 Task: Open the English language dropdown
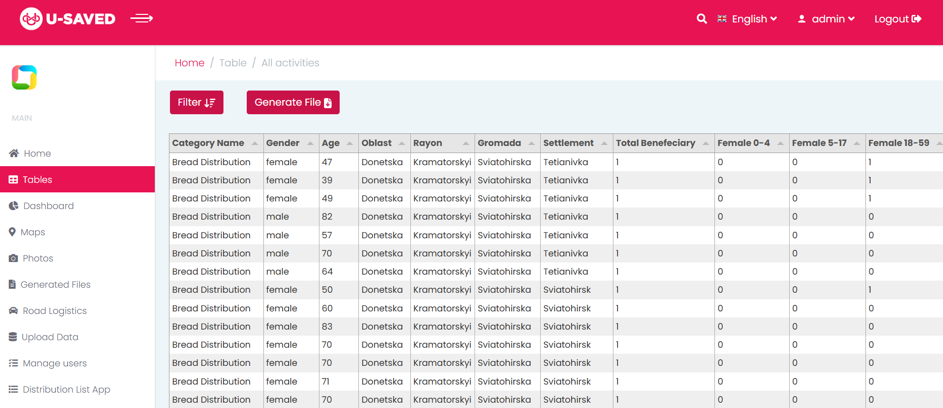point(747,19)
